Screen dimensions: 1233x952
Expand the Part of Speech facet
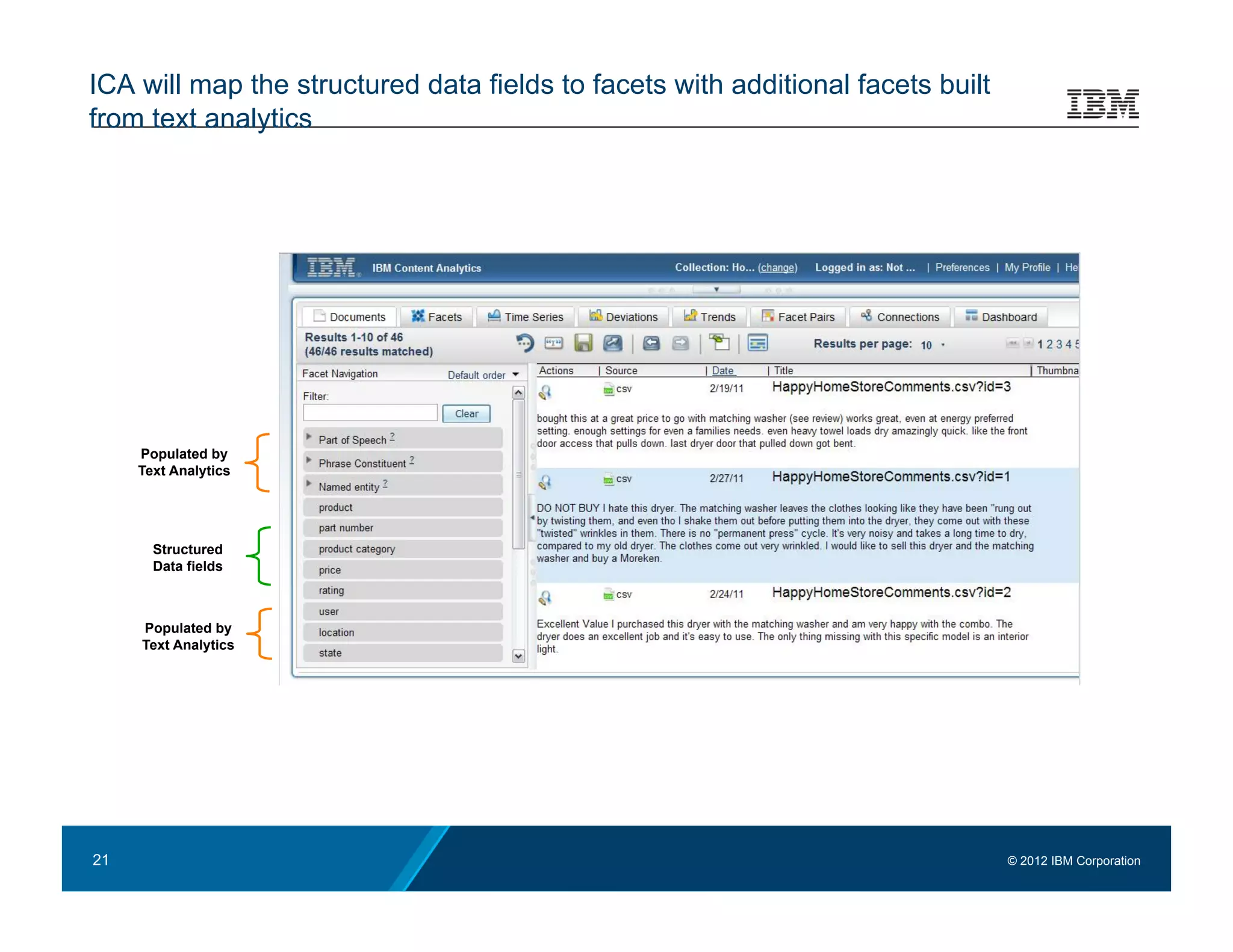(309, 437)
